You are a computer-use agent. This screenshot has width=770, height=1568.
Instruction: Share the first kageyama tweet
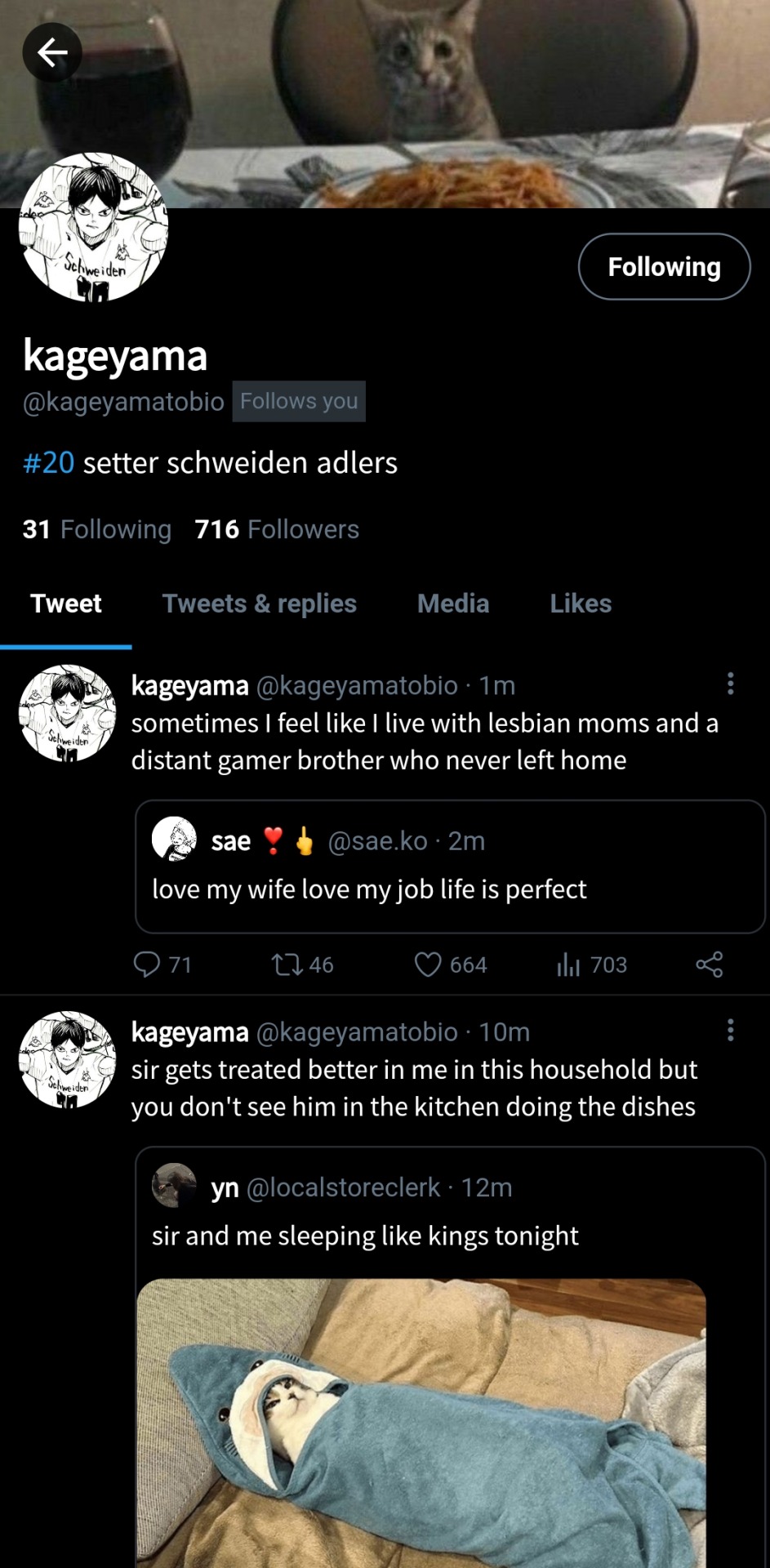point(709,964)
